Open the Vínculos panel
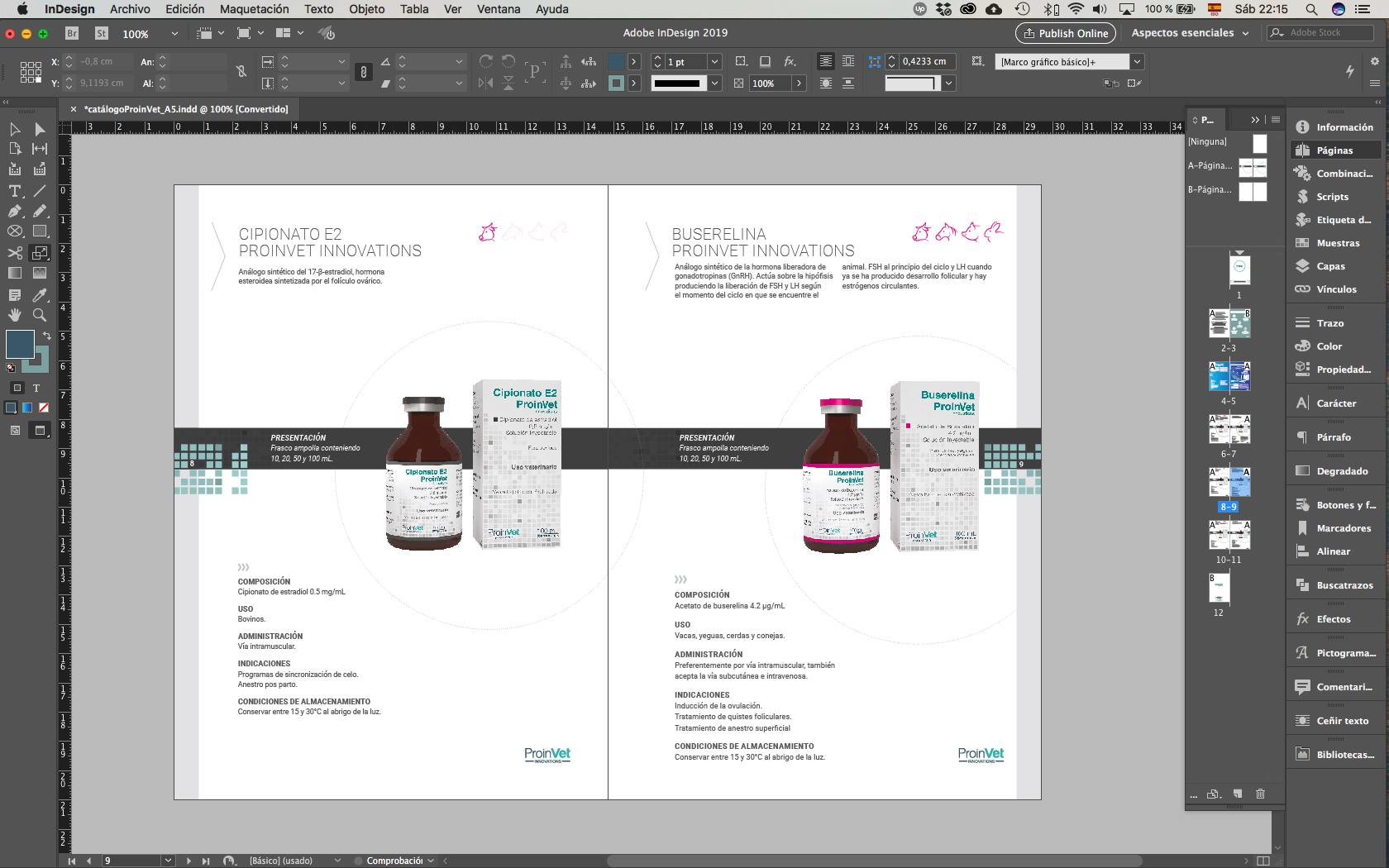Screen dimensions: 1389x868 click(1335, 289)
